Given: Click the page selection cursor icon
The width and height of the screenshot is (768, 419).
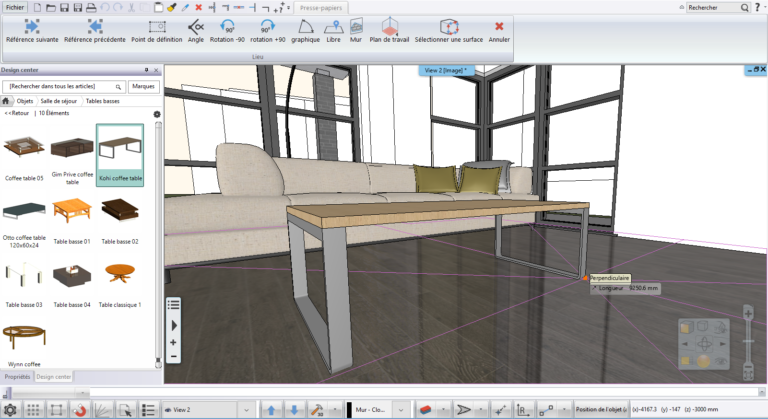Looking at the screenshot, I should tap(126, 410).
